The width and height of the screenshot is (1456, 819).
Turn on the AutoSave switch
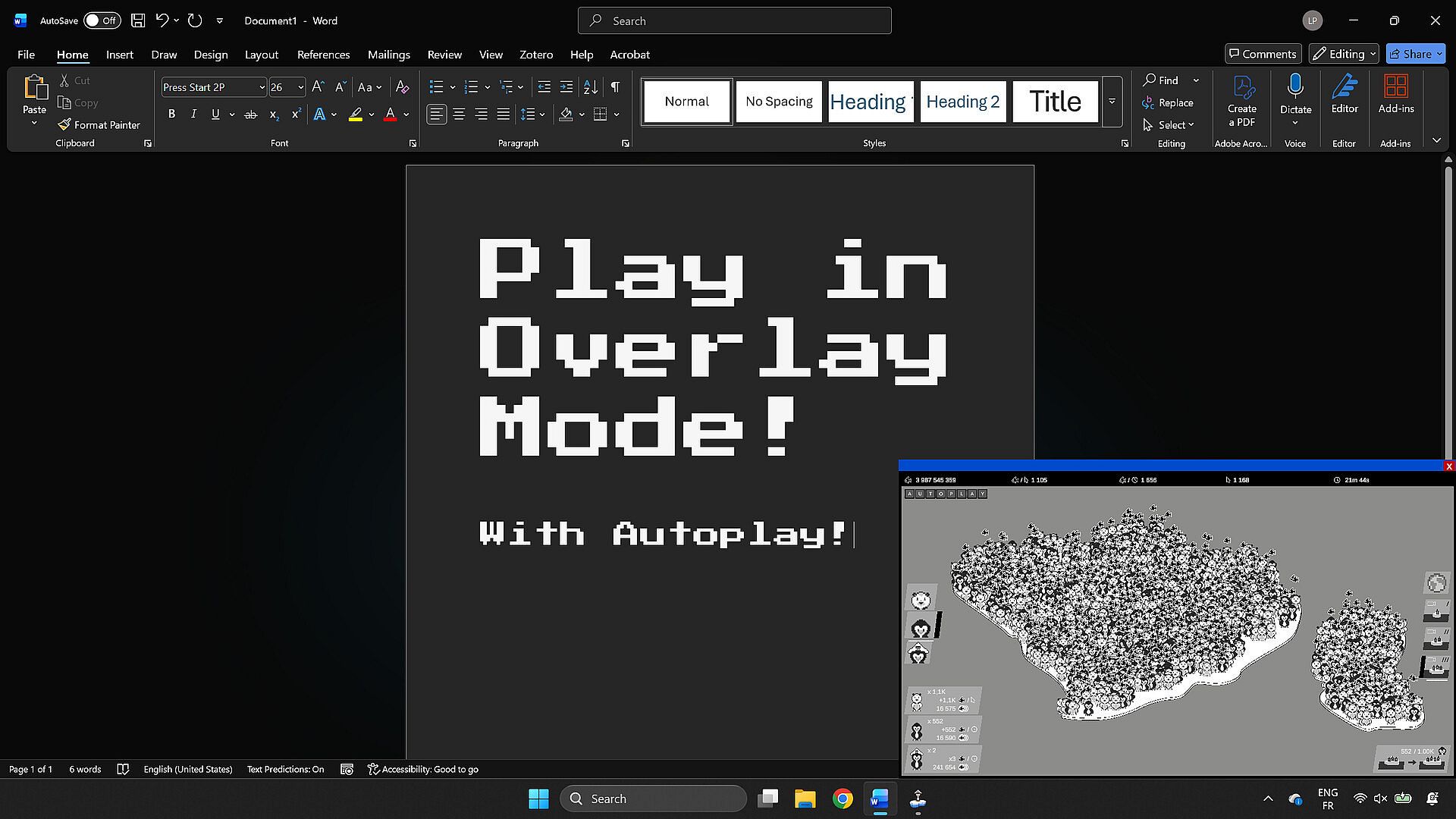pyautogui.click(x=102, y=20)
